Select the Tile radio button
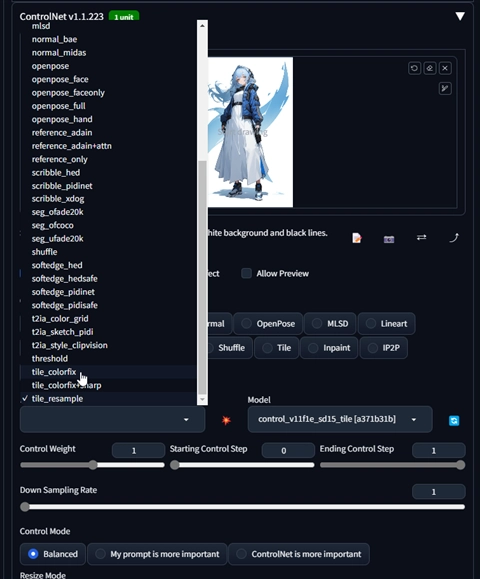The image size is (480, 579). 276,348
